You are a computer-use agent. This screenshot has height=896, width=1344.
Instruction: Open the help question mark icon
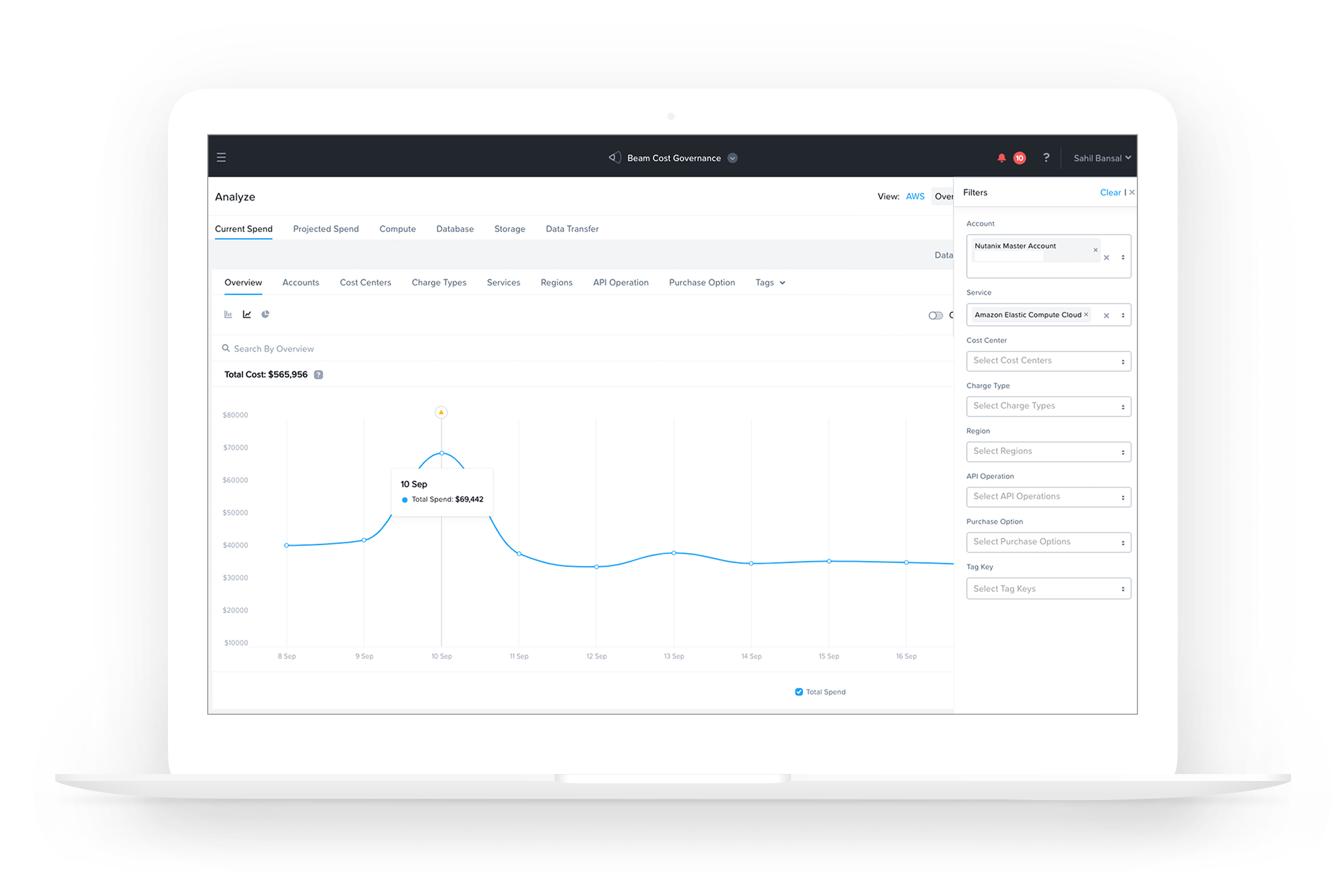(1046, 158)
